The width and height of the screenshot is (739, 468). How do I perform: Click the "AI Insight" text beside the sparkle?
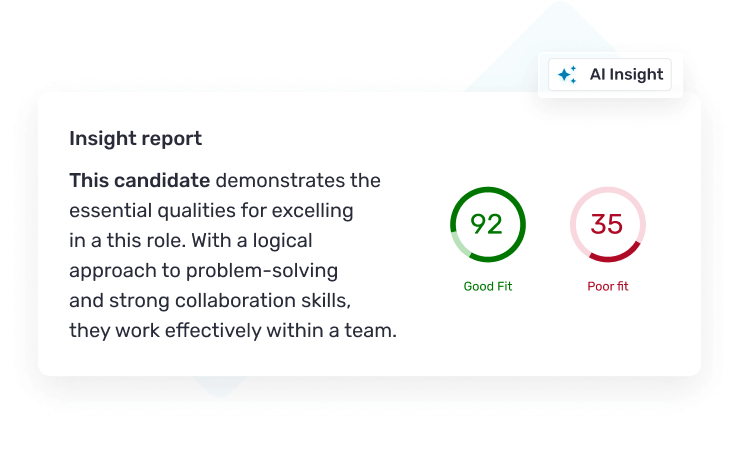coord(626,75)
